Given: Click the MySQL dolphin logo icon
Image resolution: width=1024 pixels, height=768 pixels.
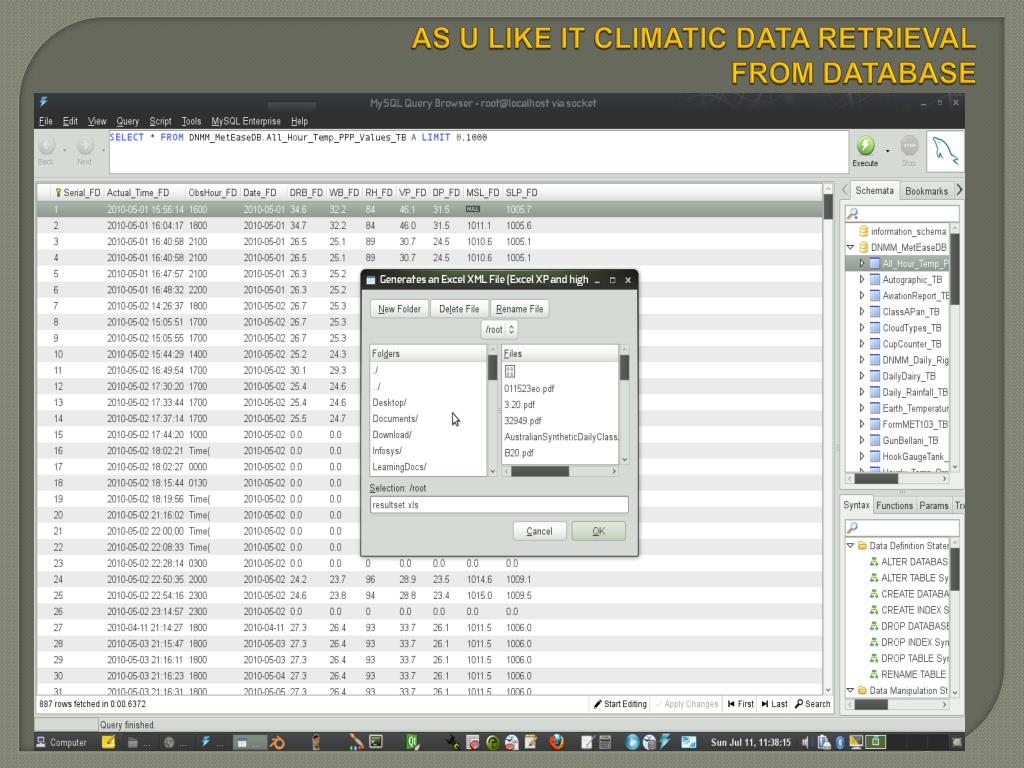Looking at the screenshot, I should click(x=945, y=151).
